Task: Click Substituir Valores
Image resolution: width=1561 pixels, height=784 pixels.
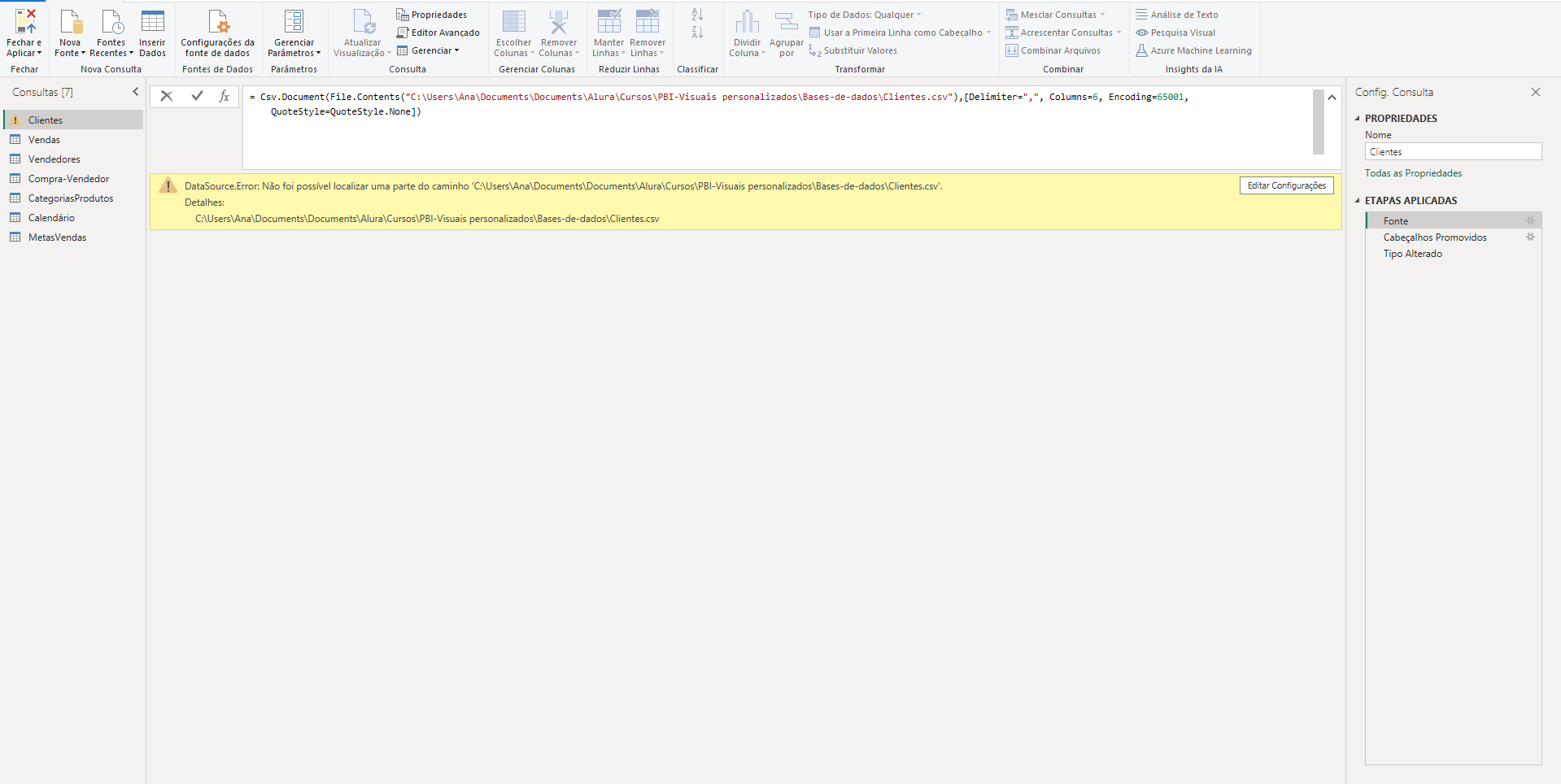Action: pyautogui.click(x=852, y=50)
